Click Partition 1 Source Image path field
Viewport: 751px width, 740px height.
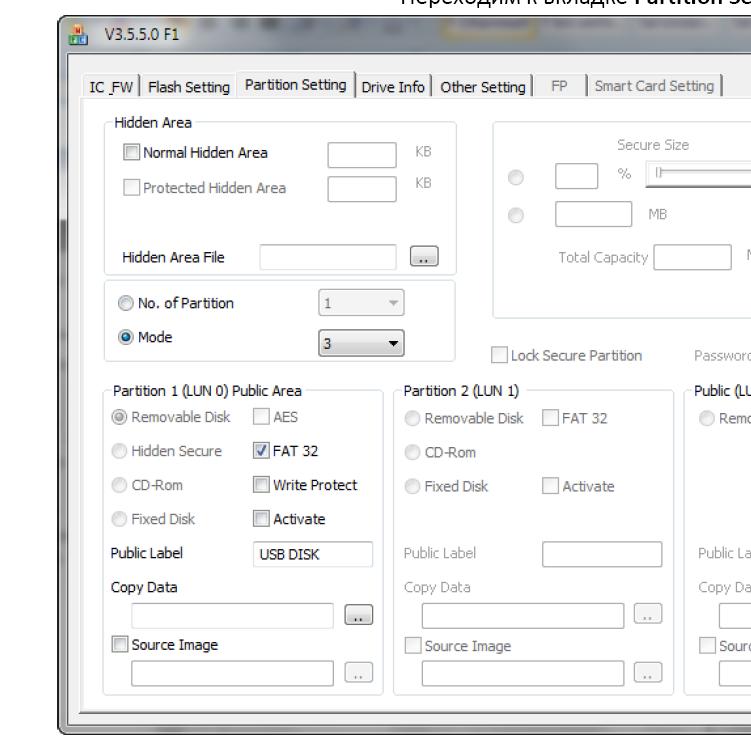[x=232, y=673]
